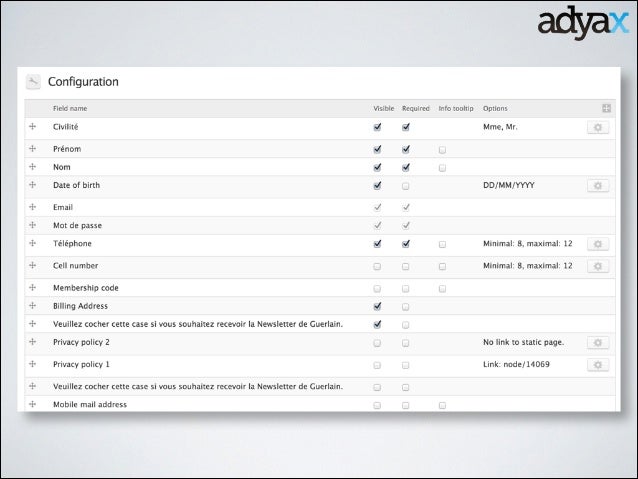Click the Options column header
638x479 pixels.
pyautogui.click(x=495, y=108)
